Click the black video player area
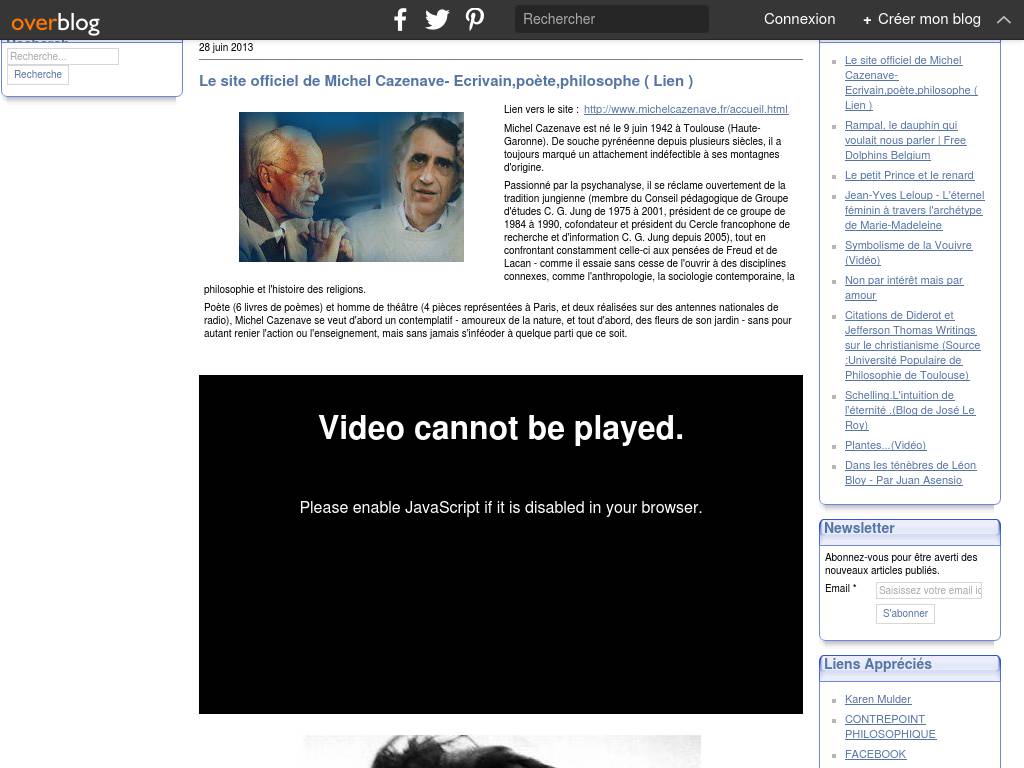 [x=500, y=600]
